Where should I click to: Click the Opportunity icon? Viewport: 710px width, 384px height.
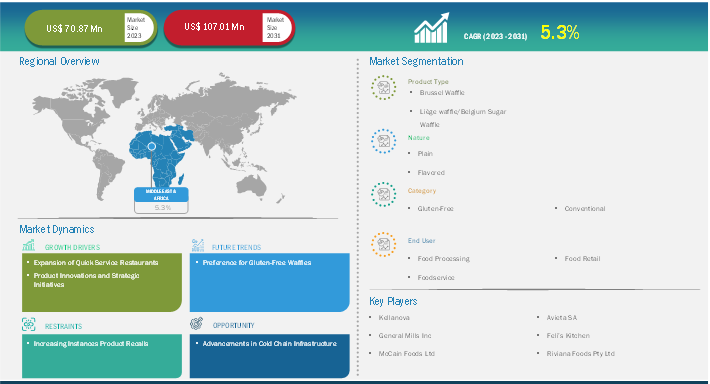point(196,323)
